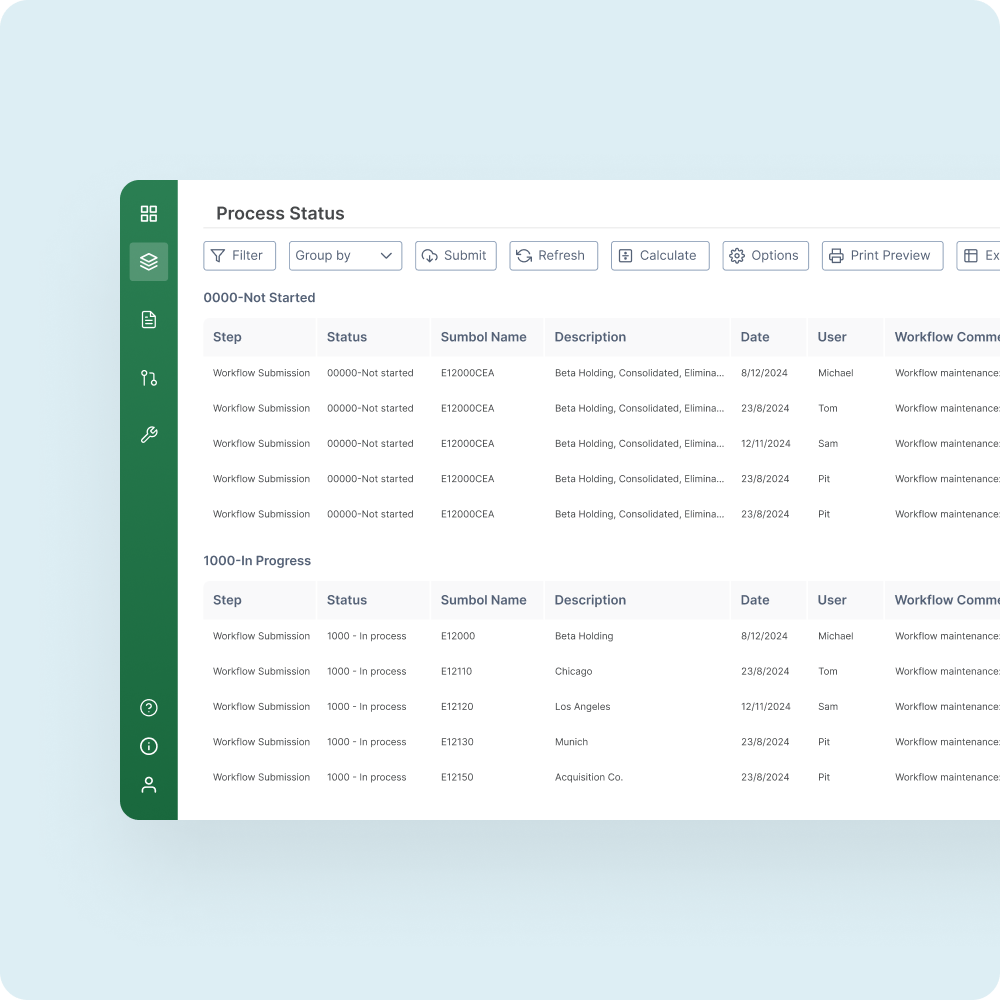Collapse the 0000-Not Started section
The height and width of the screenshot is (1000, 1000).
tap(258, 297)
